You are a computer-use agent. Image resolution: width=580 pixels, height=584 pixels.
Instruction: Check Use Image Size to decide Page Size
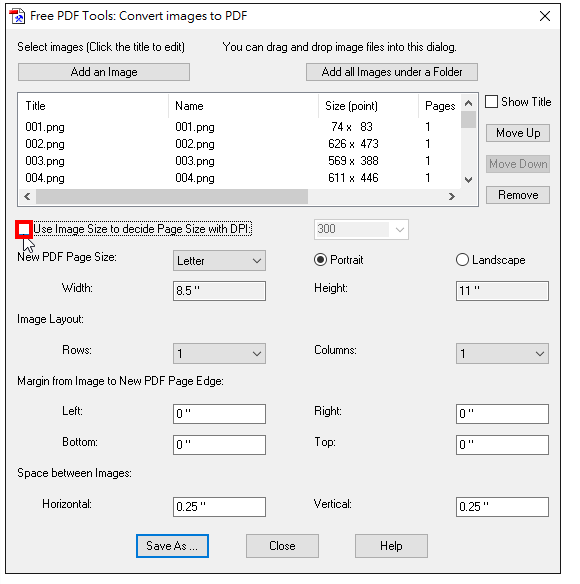click(24, 229)
